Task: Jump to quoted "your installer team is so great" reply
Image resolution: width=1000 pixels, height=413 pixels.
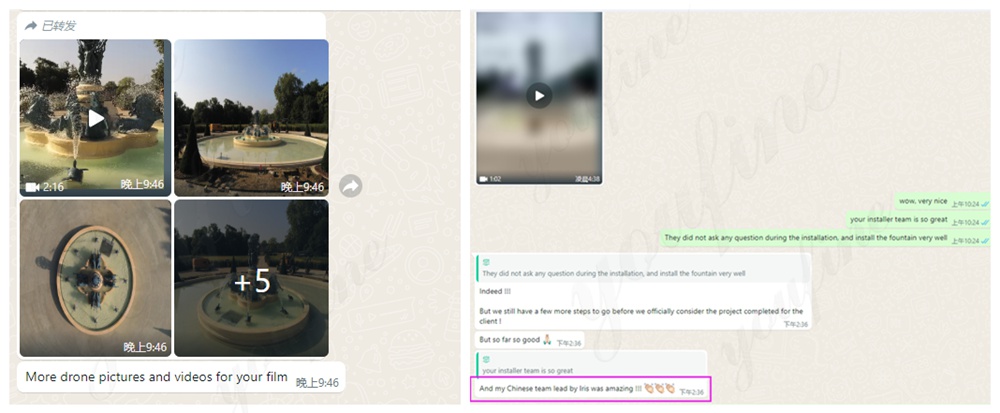Action: coord(591,366)
